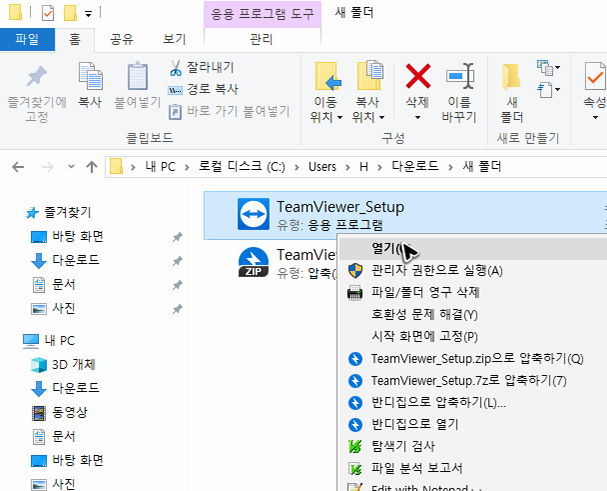The width and height of the screenshot is (607, 491).
Task: Click the Application Tools (응용 프로그램 도구) header
Action: [262, 14]
